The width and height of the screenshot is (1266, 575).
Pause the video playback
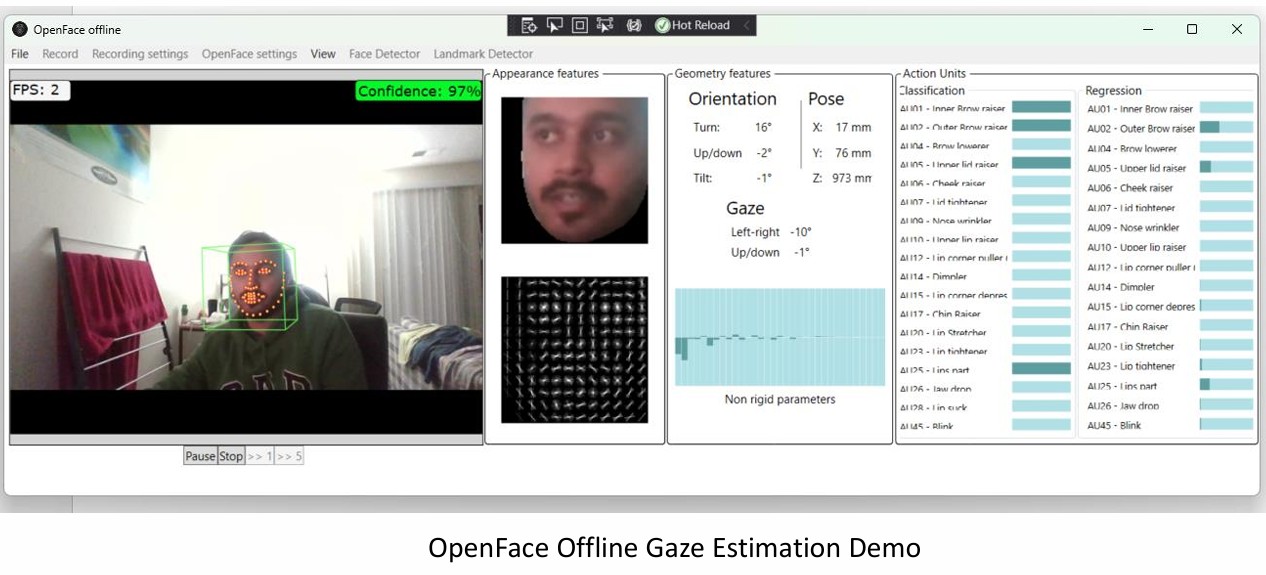point(200,456)
